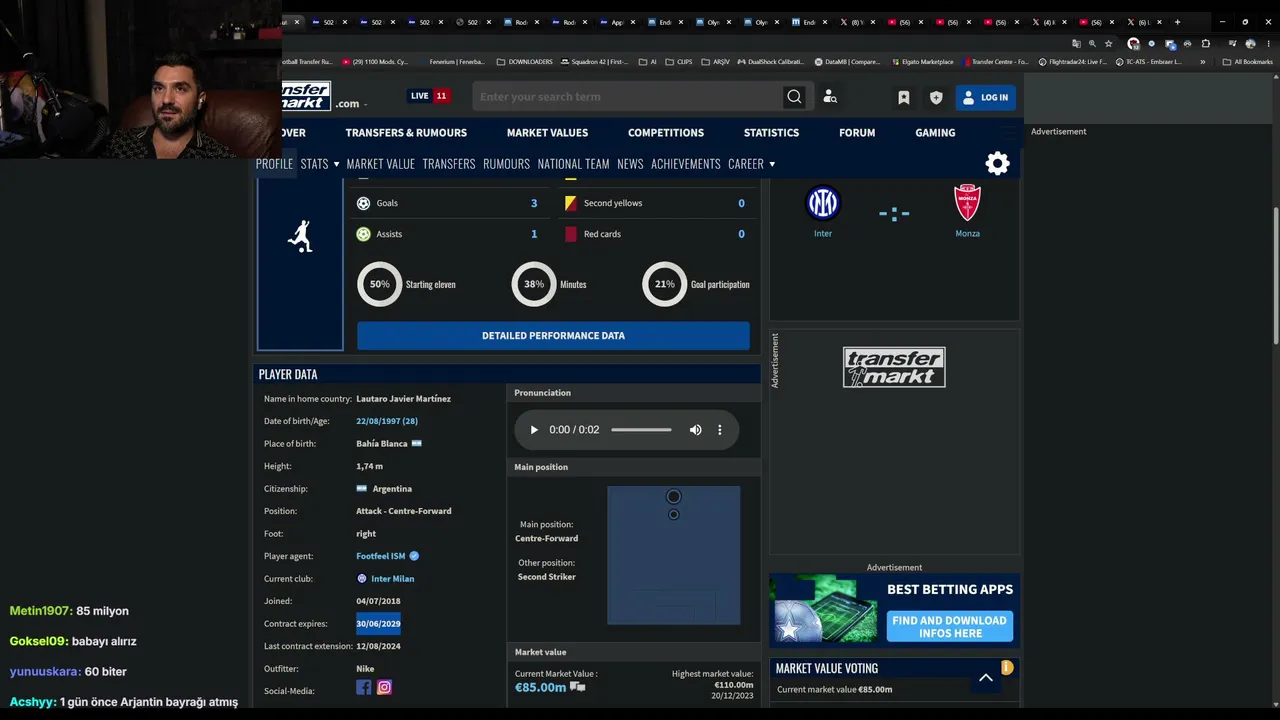Open the settings gear icon
The height and width of the screenshot is (720, 1280).
998,164
